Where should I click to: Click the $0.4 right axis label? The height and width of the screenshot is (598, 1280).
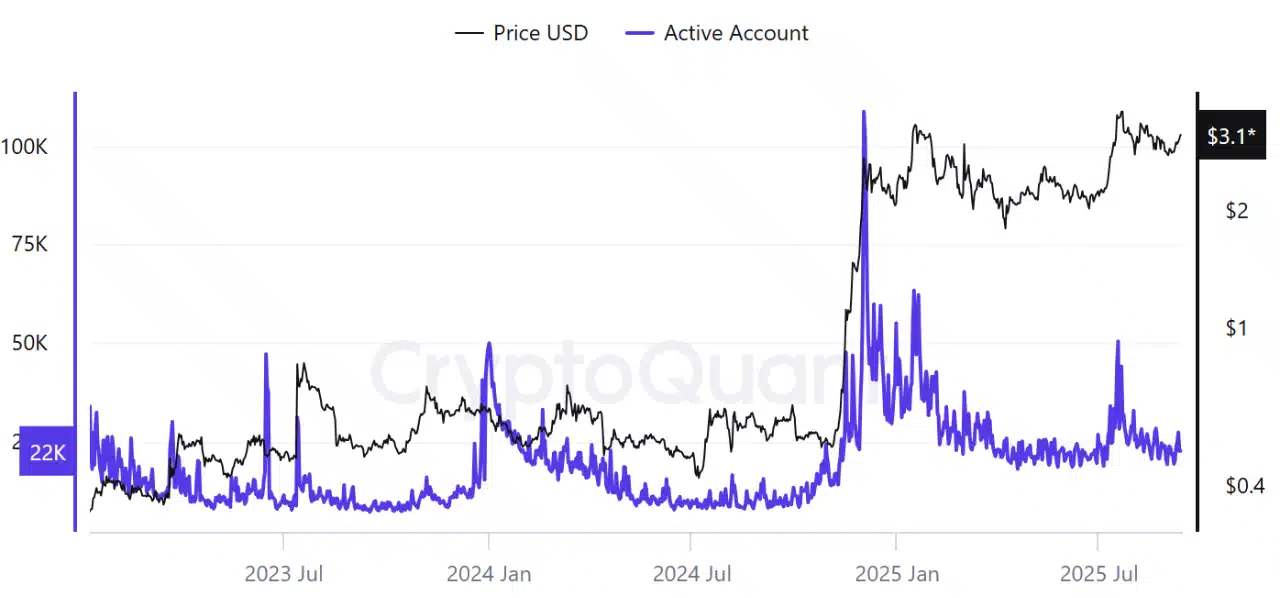pos(1243,486)
